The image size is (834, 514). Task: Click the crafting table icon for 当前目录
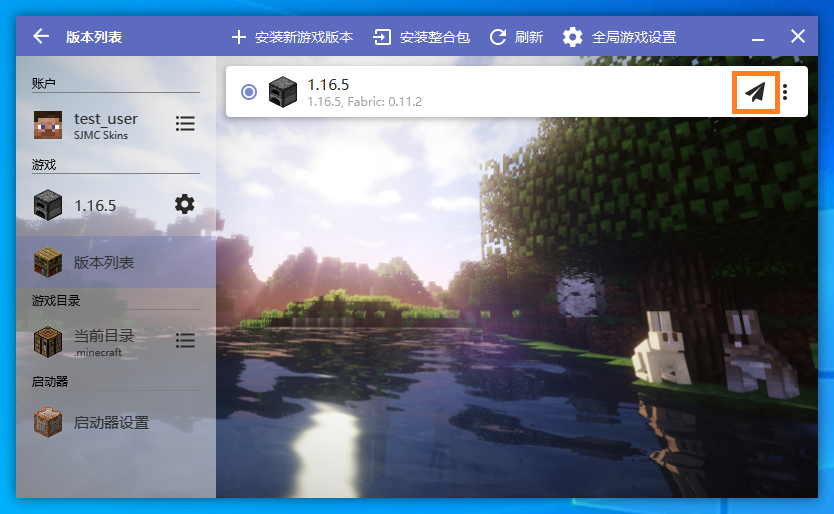coord(48,342)
